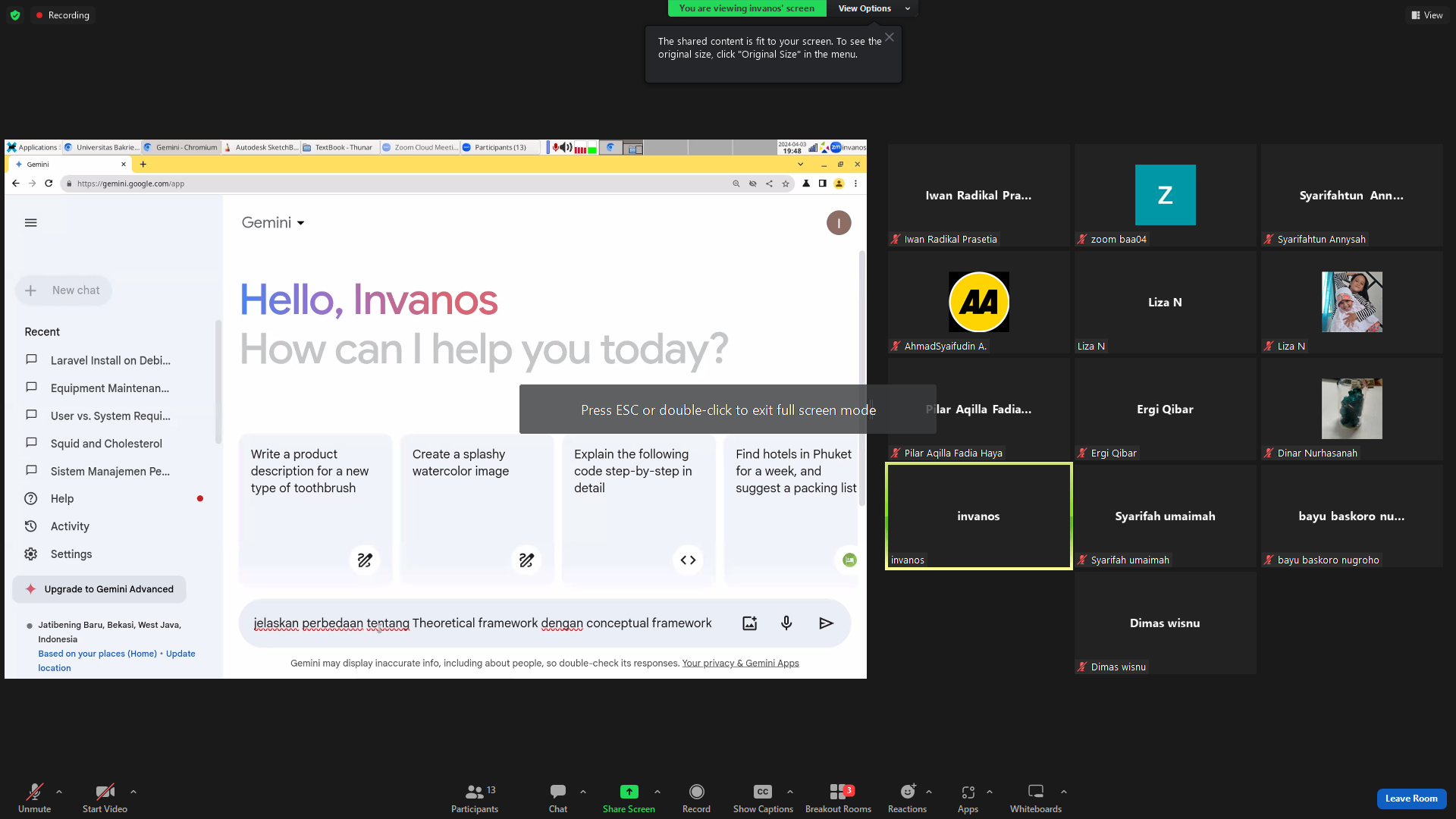This screenshot has width=1456, height=819.
Task: Expand video options arrow next to Start Video
Action: pos(133,792)
